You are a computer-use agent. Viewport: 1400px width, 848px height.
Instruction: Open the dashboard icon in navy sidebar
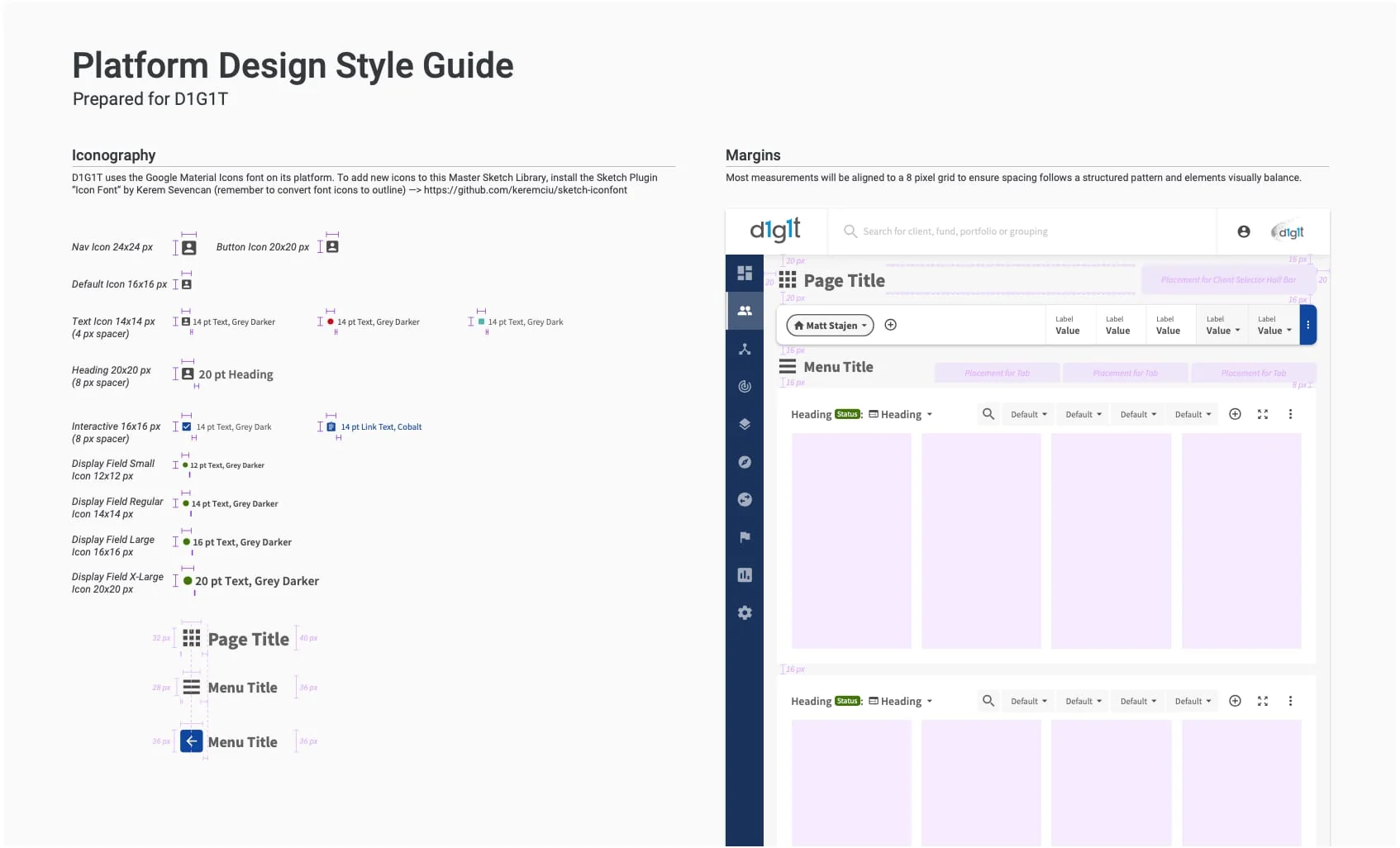[744, 273]
